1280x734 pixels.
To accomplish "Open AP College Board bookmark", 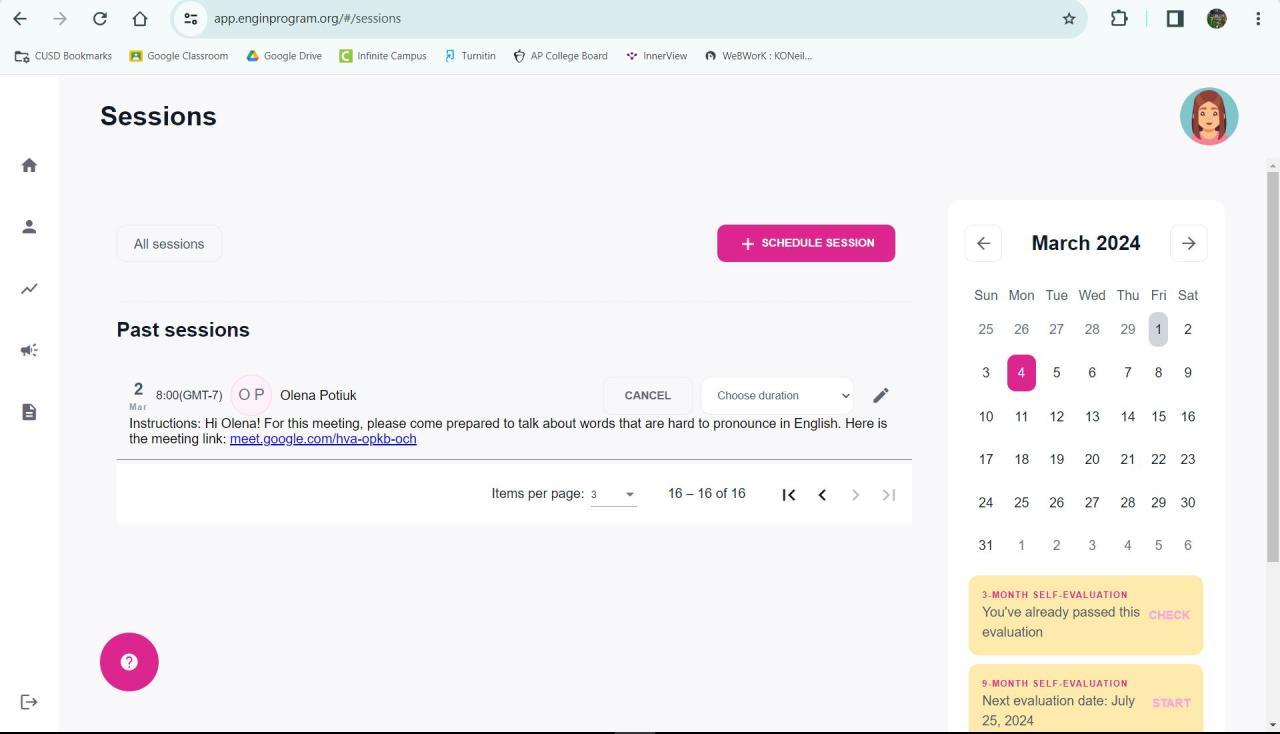I will point(560,56).
